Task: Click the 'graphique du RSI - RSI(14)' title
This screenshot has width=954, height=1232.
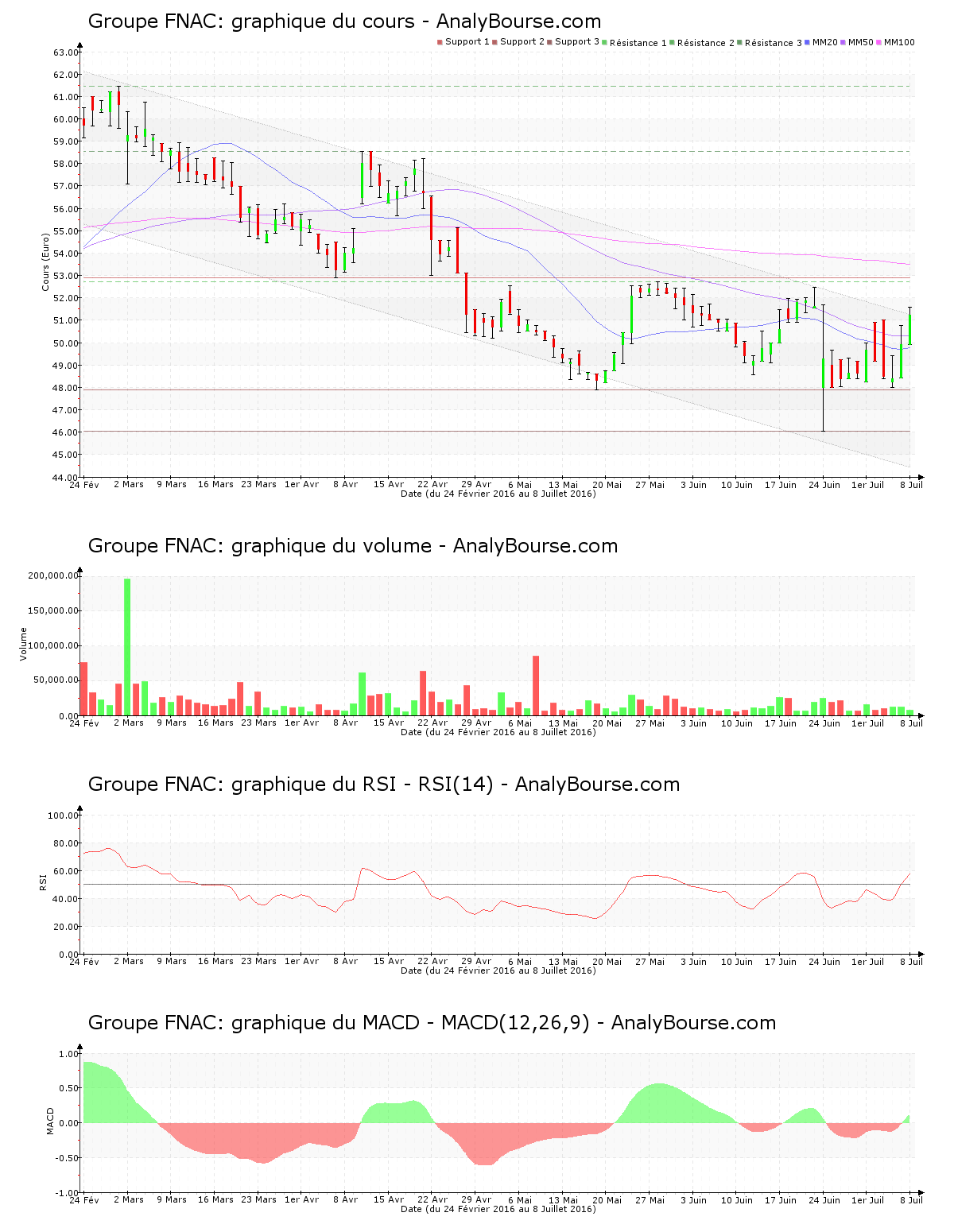Action: point(384,785)
